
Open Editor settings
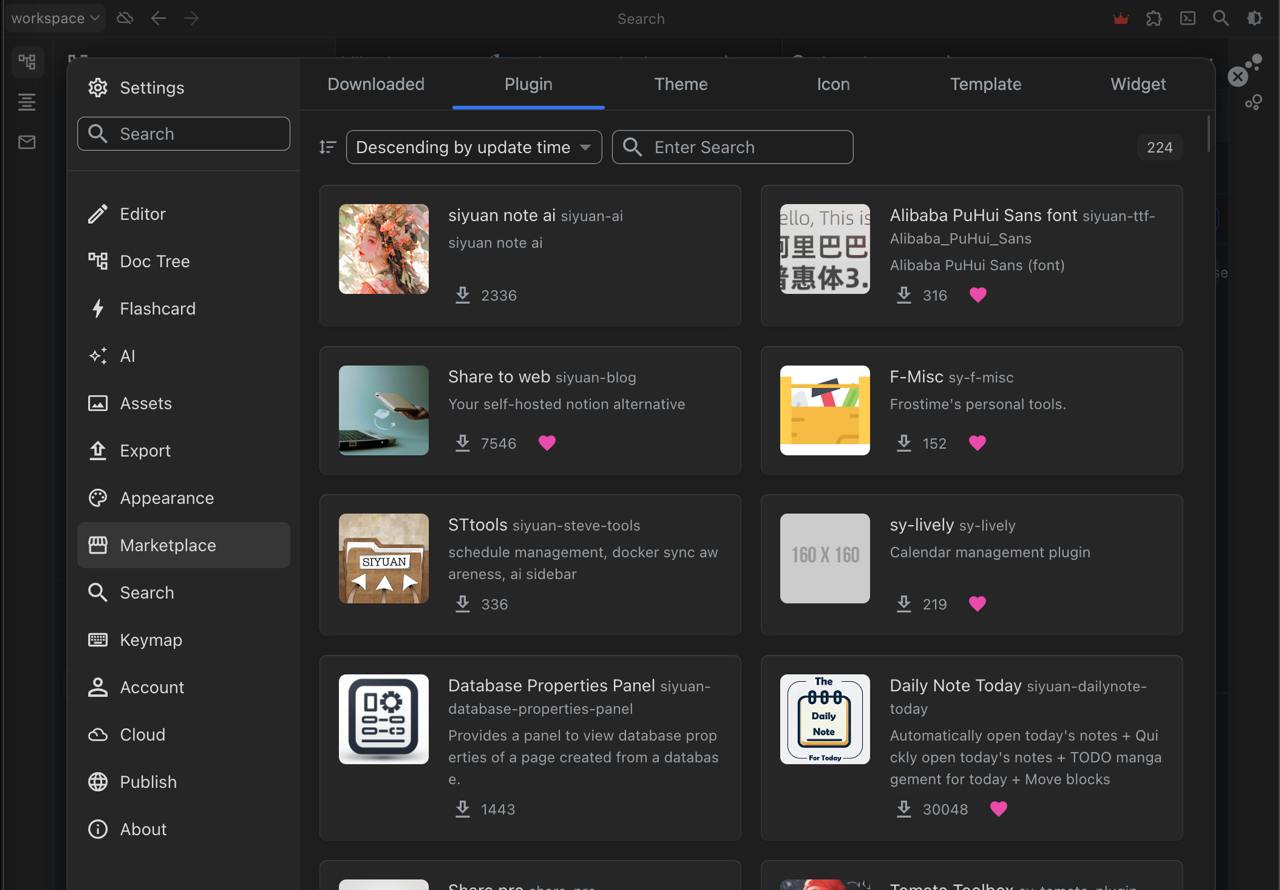pos(184,214)
